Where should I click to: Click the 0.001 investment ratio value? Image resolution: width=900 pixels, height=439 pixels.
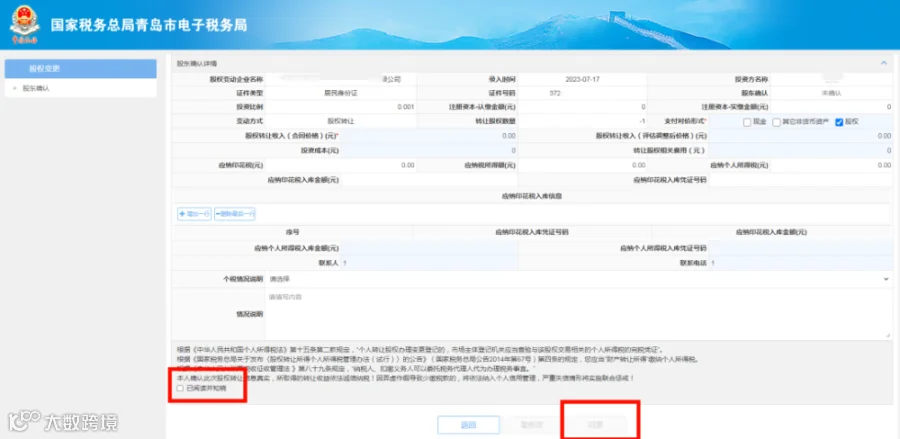click(405, 107)
